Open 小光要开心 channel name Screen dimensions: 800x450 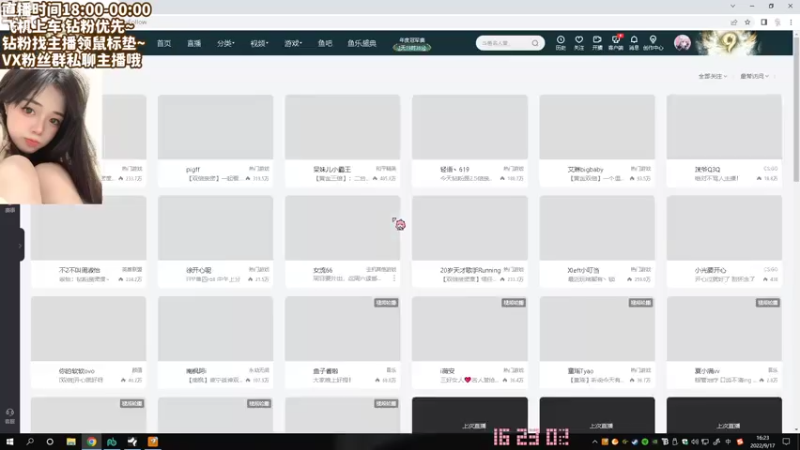(x=710, y=270)
